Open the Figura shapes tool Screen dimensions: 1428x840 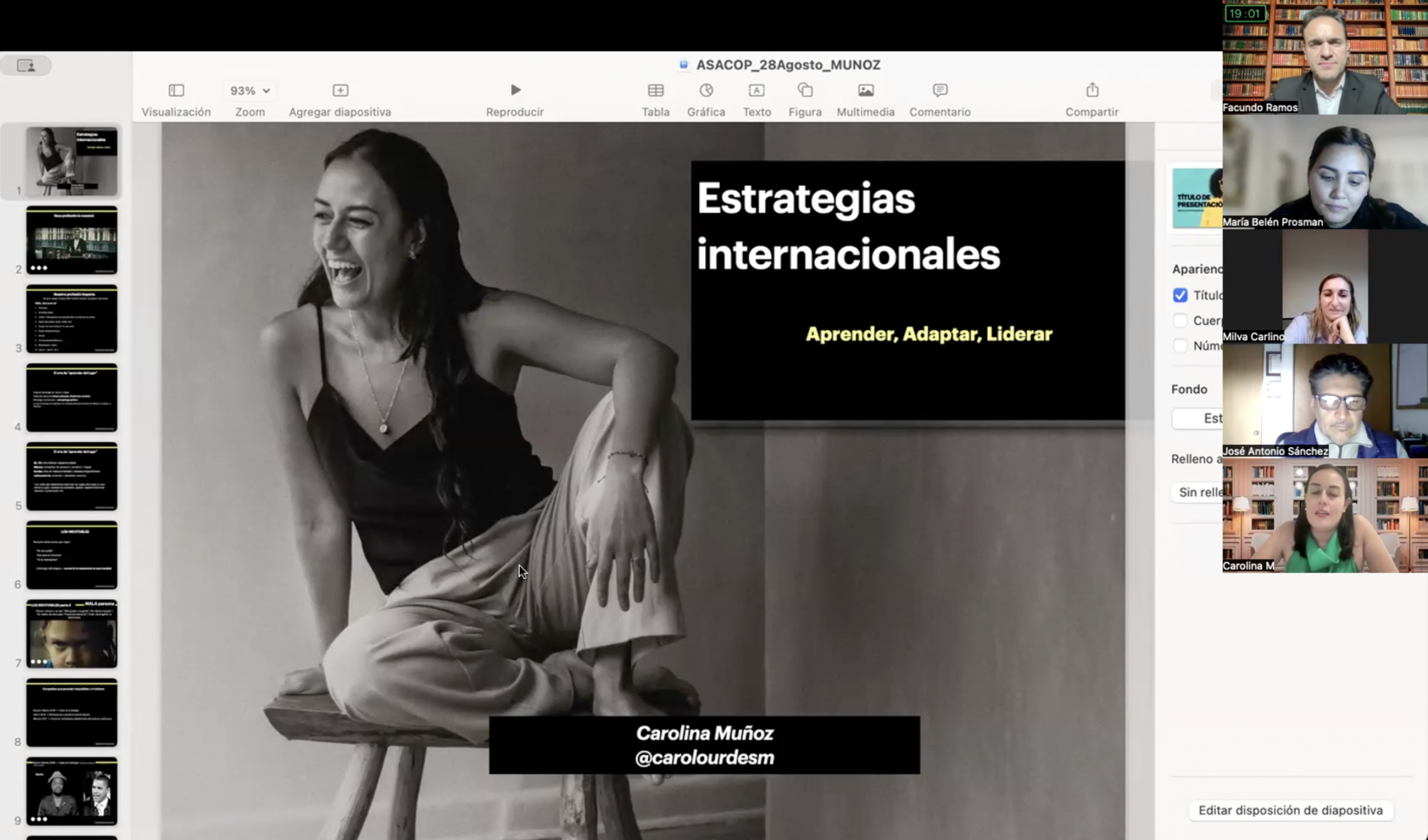(x=805, y=91)
